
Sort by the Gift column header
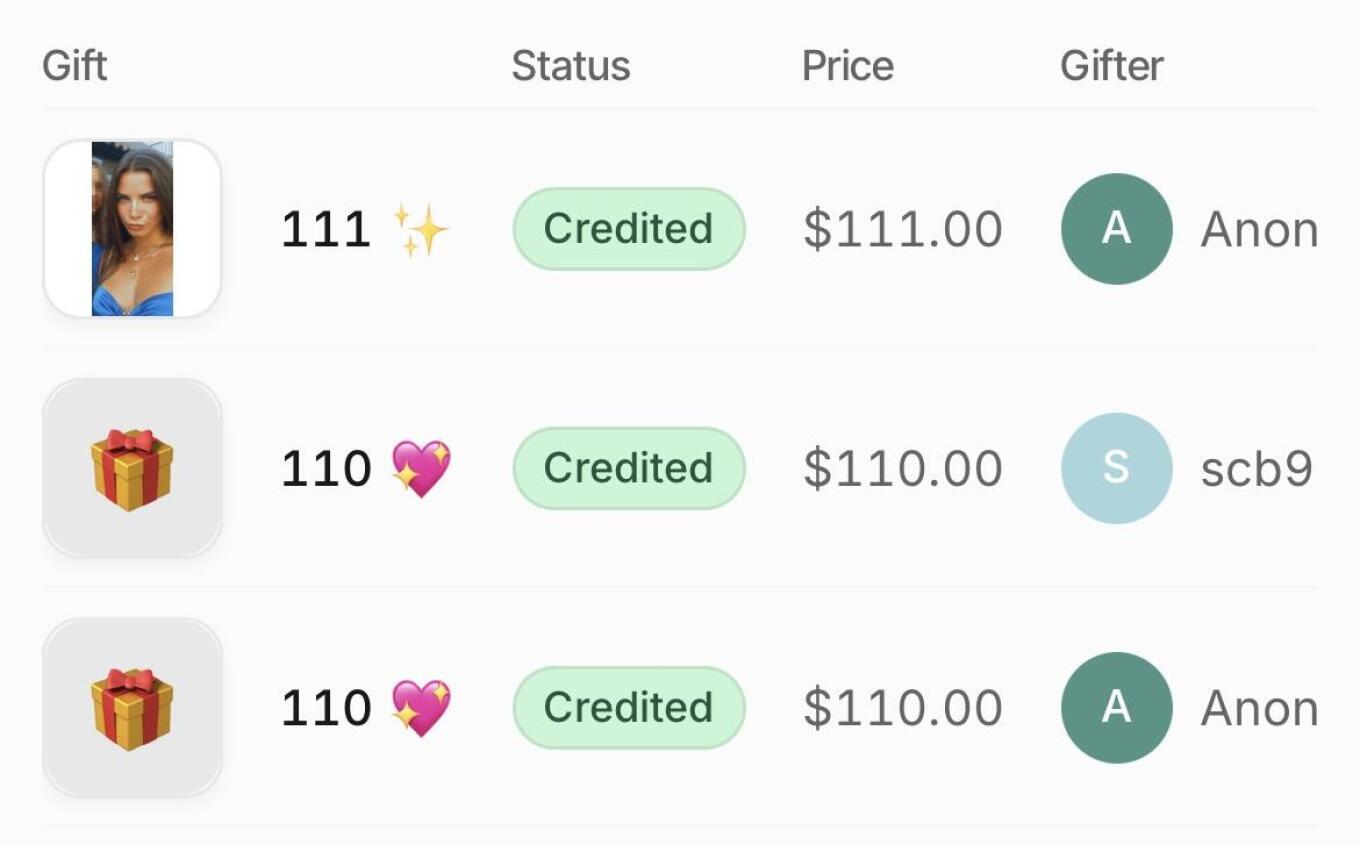[x=75, y=66]
